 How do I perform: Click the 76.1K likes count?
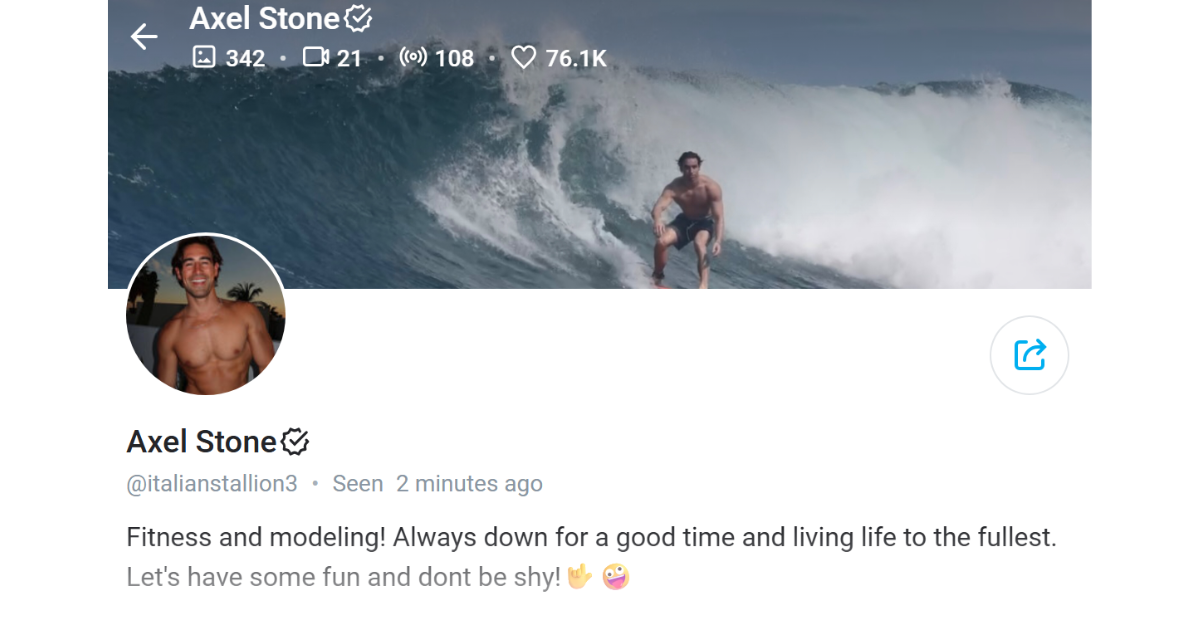[x=576, y=58]
